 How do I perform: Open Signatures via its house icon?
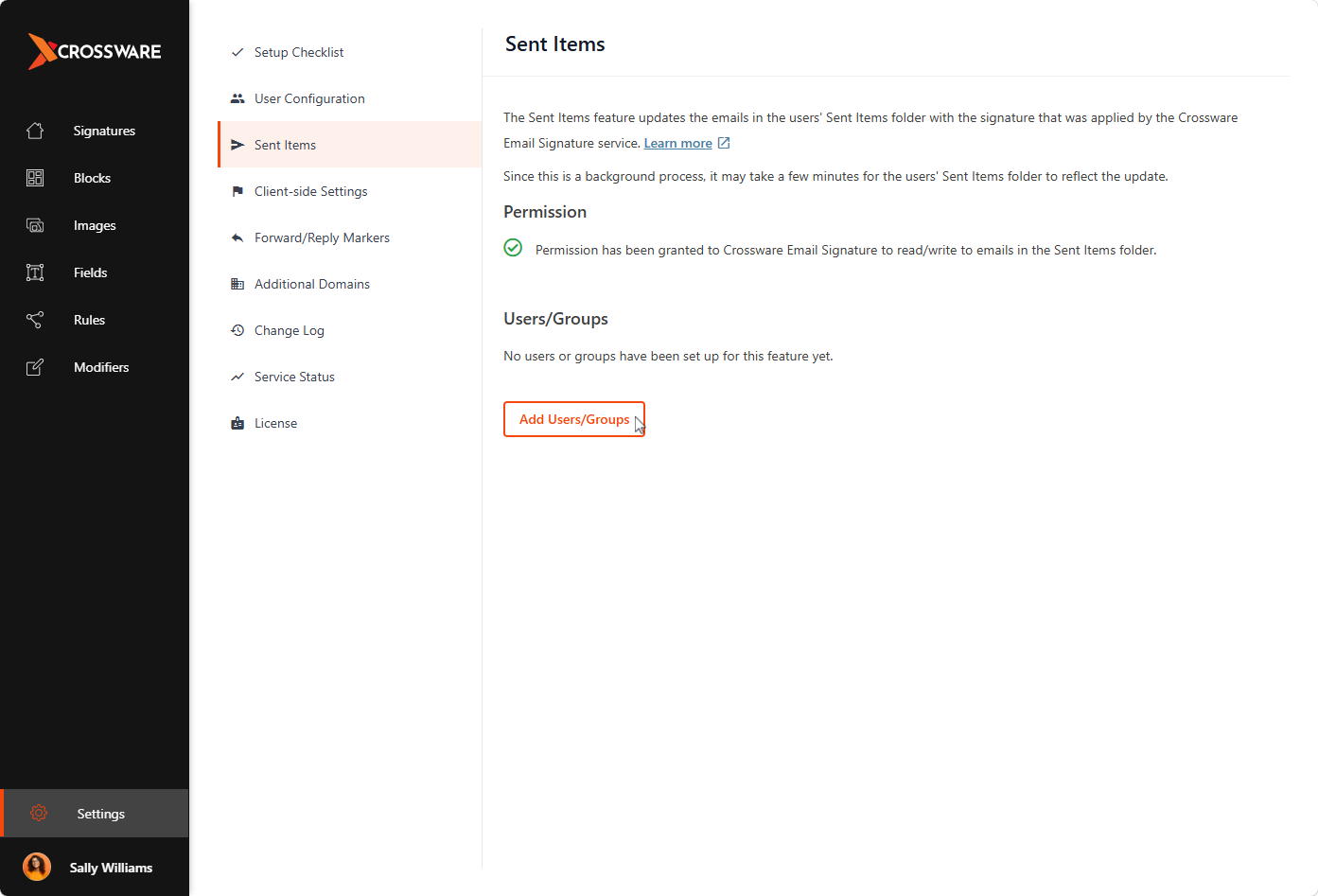35,131
